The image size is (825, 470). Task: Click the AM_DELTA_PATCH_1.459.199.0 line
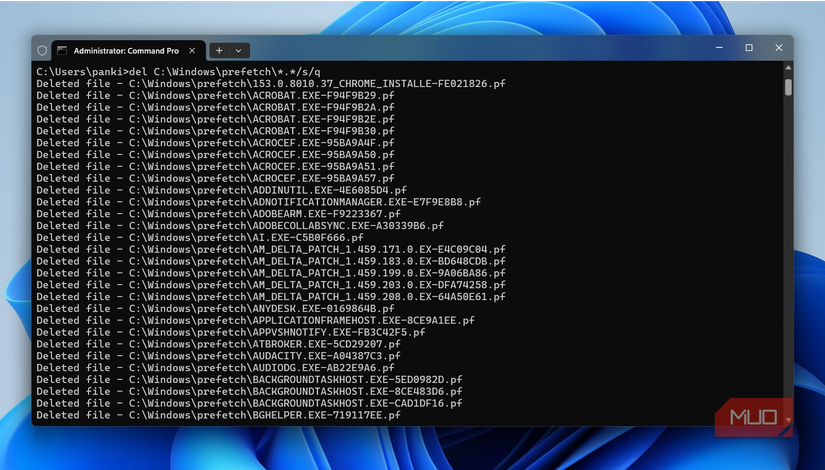point(271,273)
